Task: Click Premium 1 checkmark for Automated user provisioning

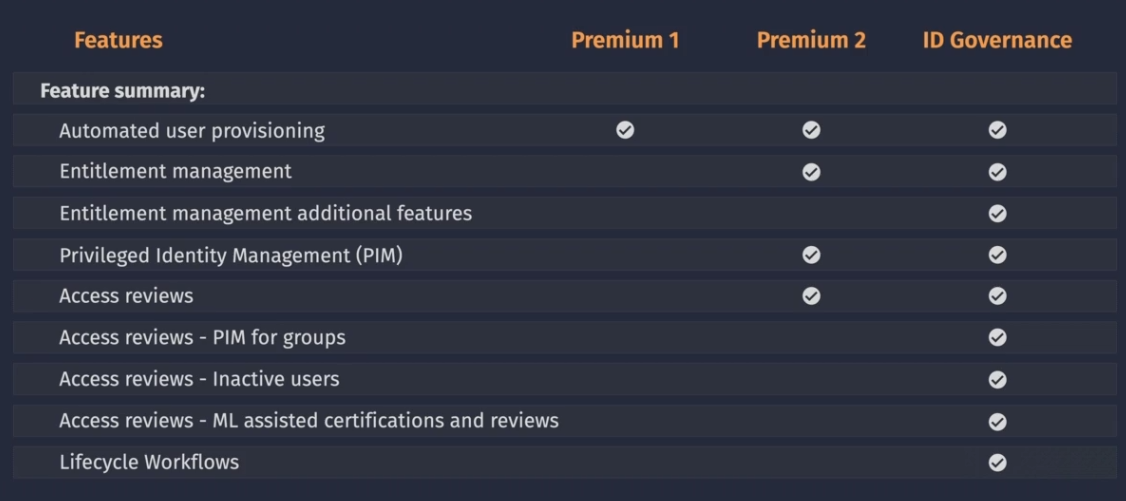Action: coord(625,130)
